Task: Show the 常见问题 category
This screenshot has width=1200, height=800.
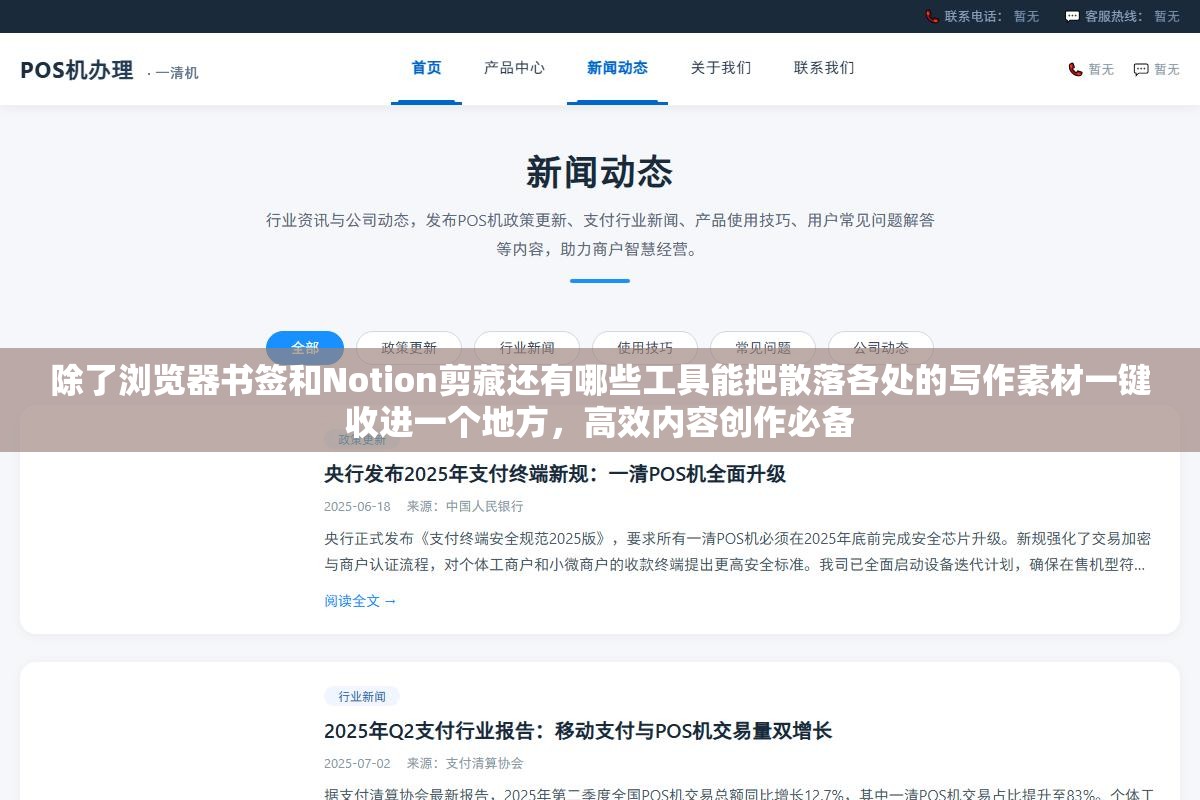Action: (x=763, y=347)
